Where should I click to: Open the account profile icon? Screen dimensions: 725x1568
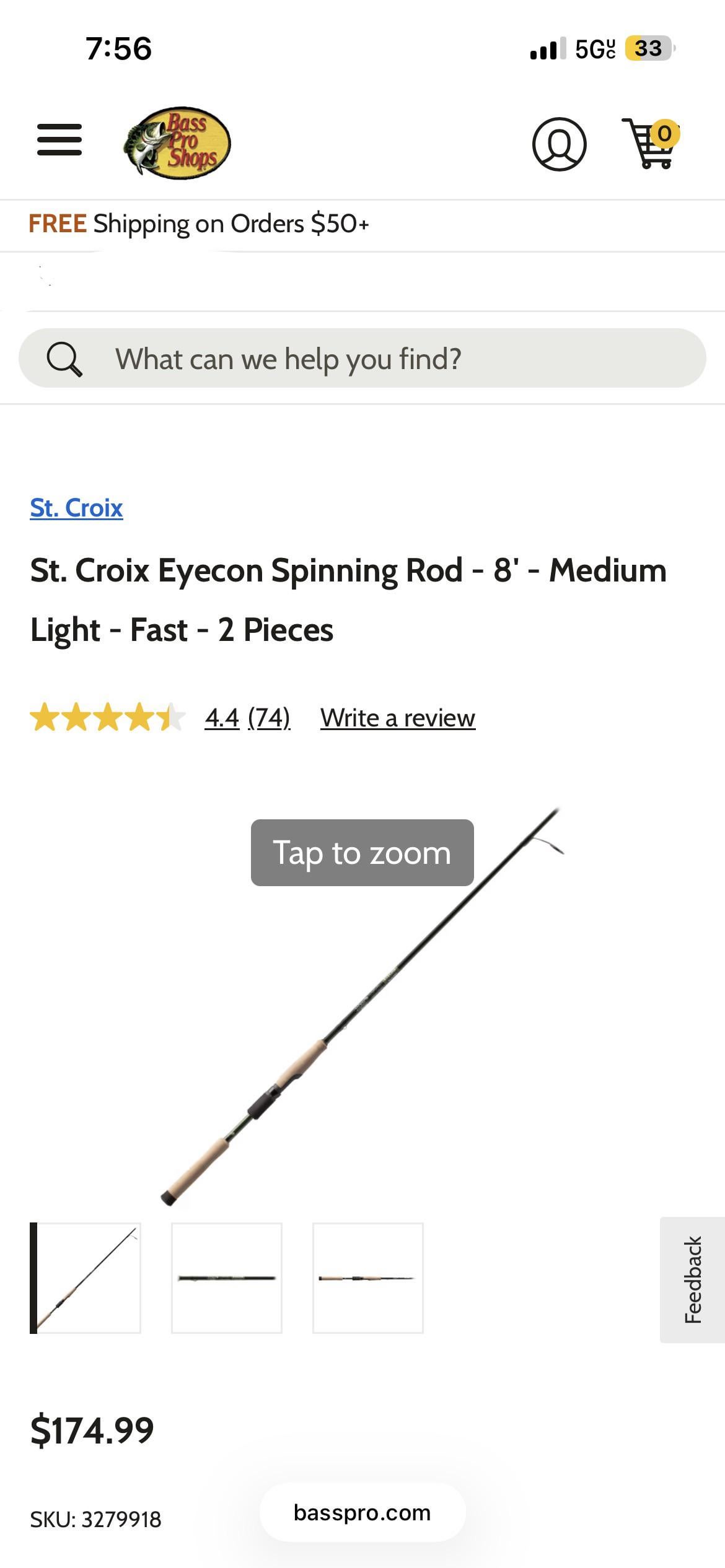(559, 144)
